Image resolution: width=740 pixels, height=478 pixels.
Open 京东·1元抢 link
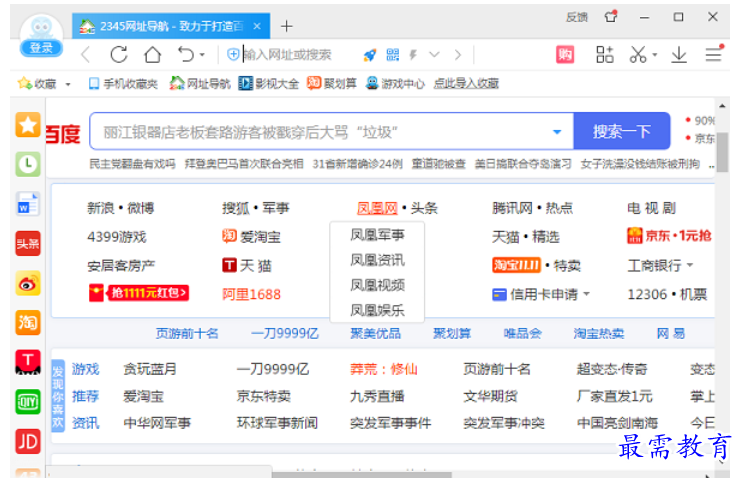pos(669,235)
